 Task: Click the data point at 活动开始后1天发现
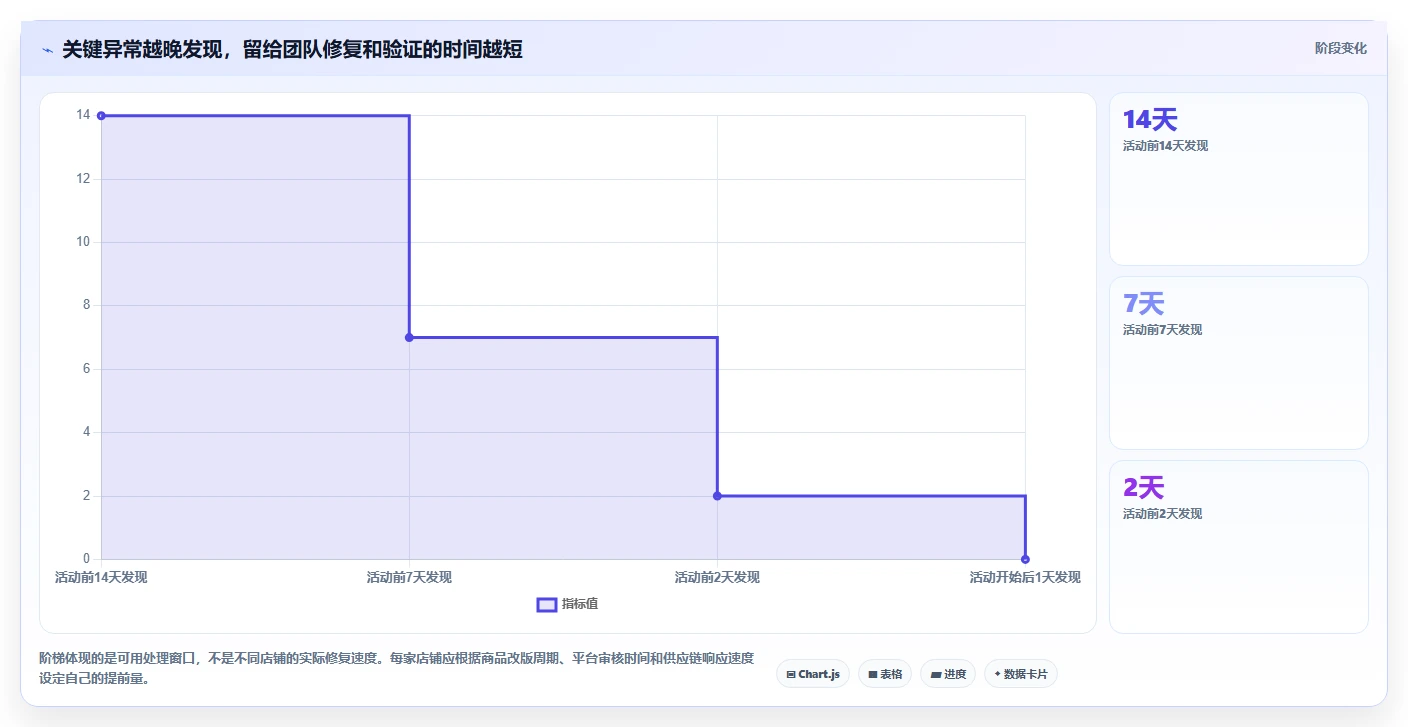1025,559
